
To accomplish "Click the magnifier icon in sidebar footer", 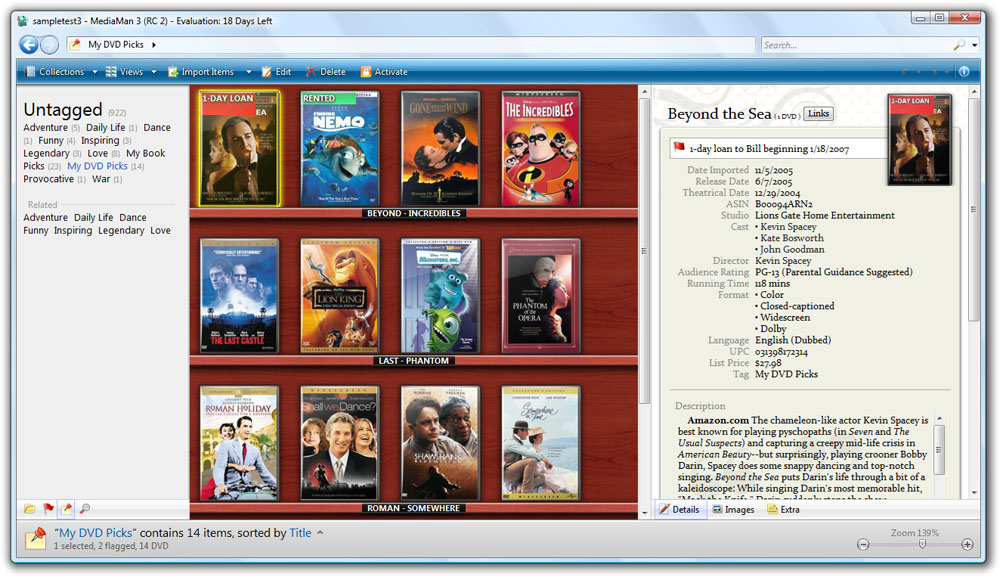I will point(85,509).
